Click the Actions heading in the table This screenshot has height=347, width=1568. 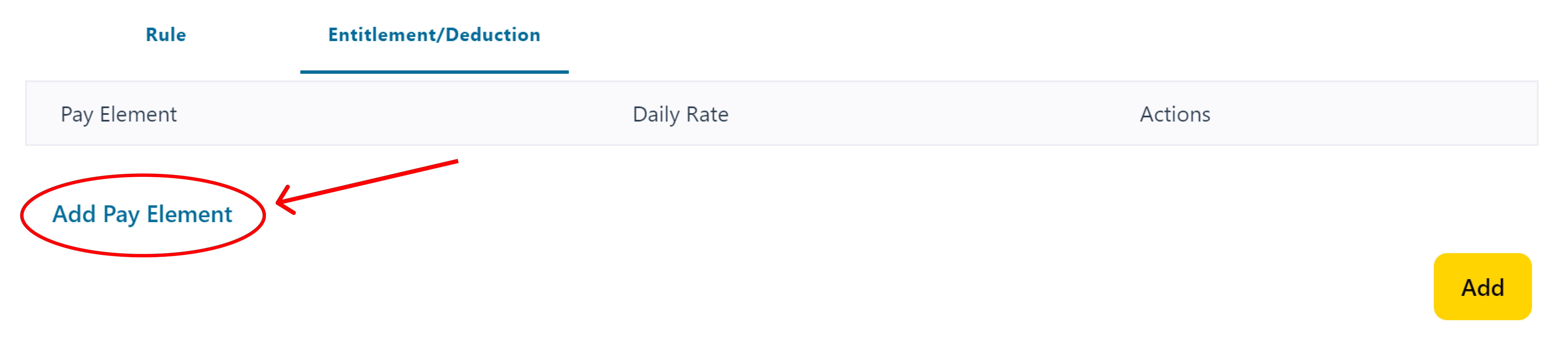point(1175,114)
